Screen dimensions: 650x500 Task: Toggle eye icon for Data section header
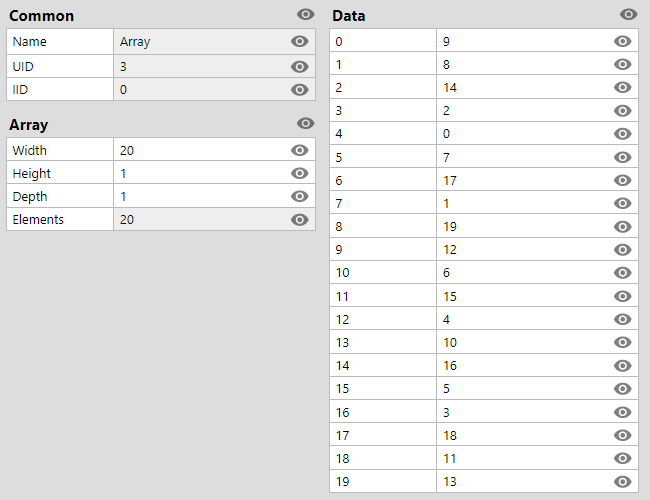628,15
